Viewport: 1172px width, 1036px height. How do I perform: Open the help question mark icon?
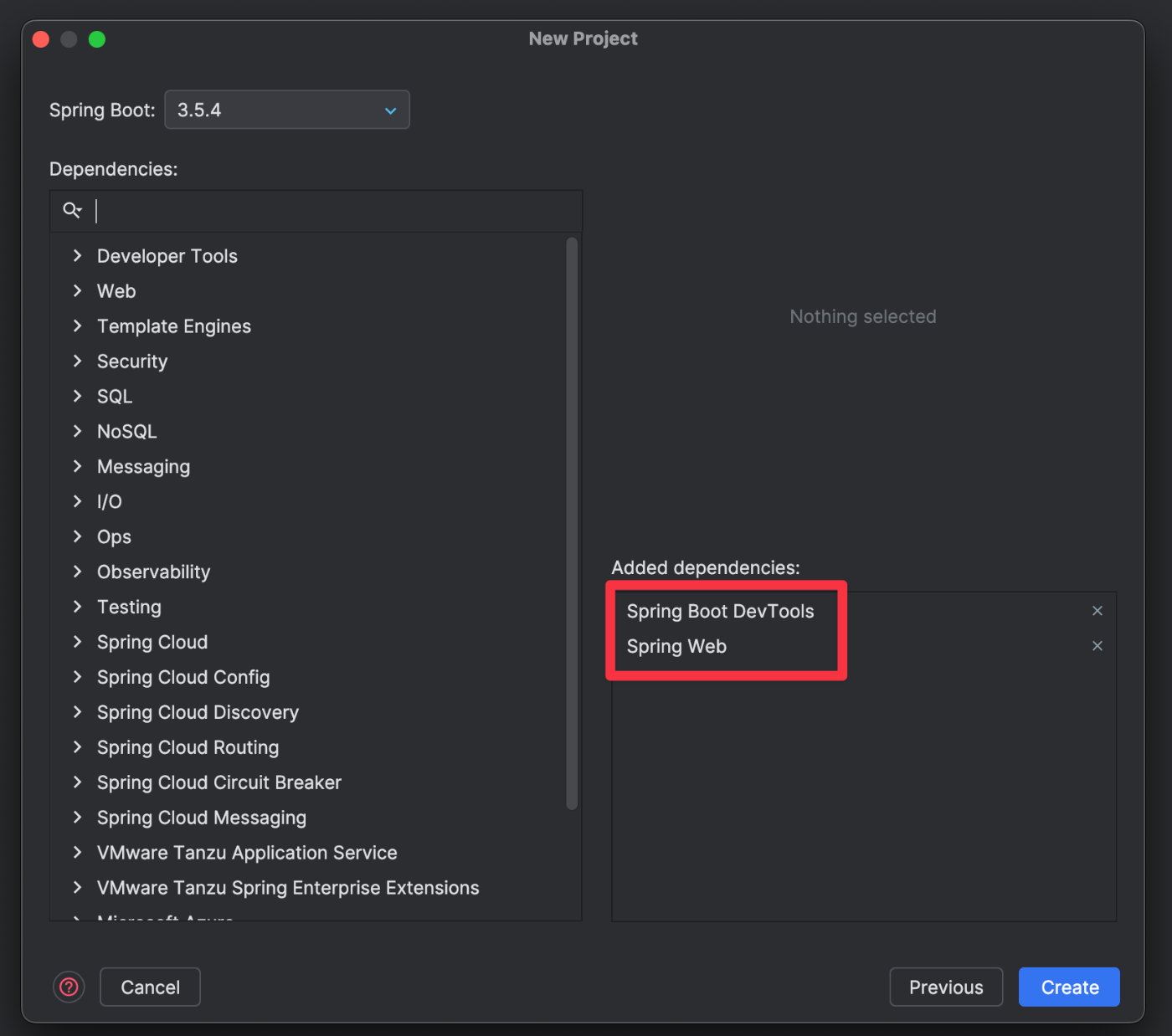[x=69, y=987]
